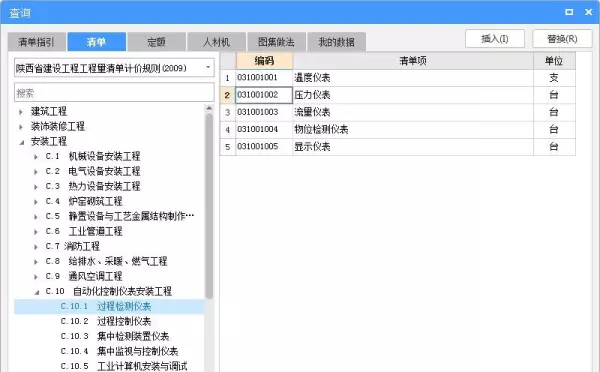Collapse the 安装工程 tree node arrow
Viewport: 600px width, 372px height.
[21, 142]
